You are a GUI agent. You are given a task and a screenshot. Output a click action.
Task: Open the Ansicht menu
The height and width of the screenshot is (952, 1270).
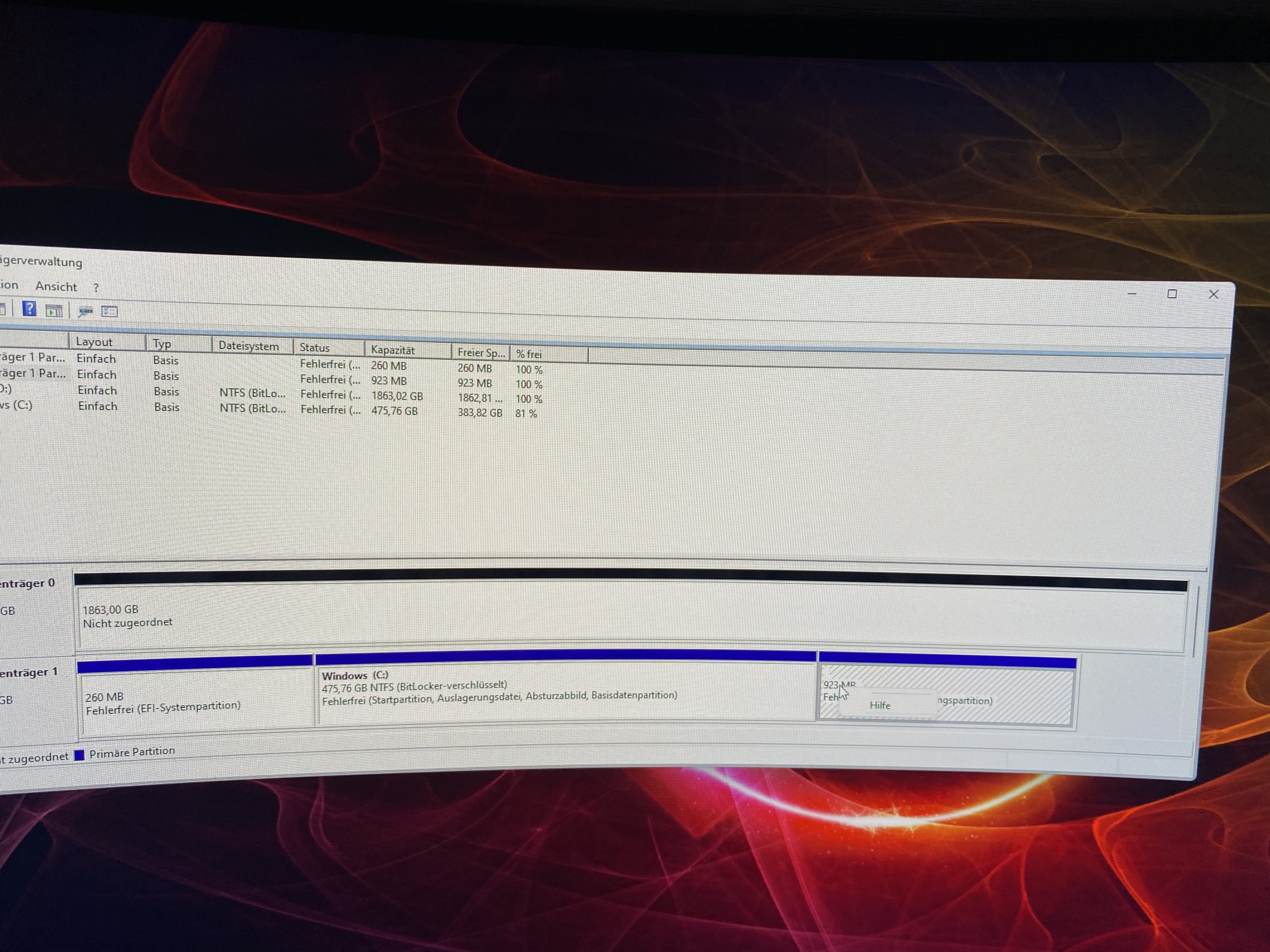click(x=56, y=286)
